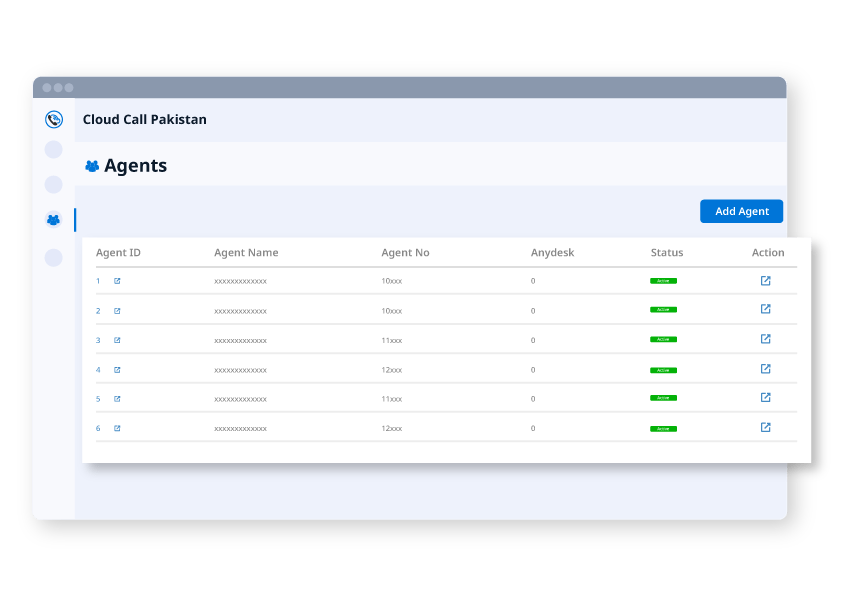Viewport: 842px width, 595px height.
Task: Open external link icon for agent 1
Action: [117, 281]
